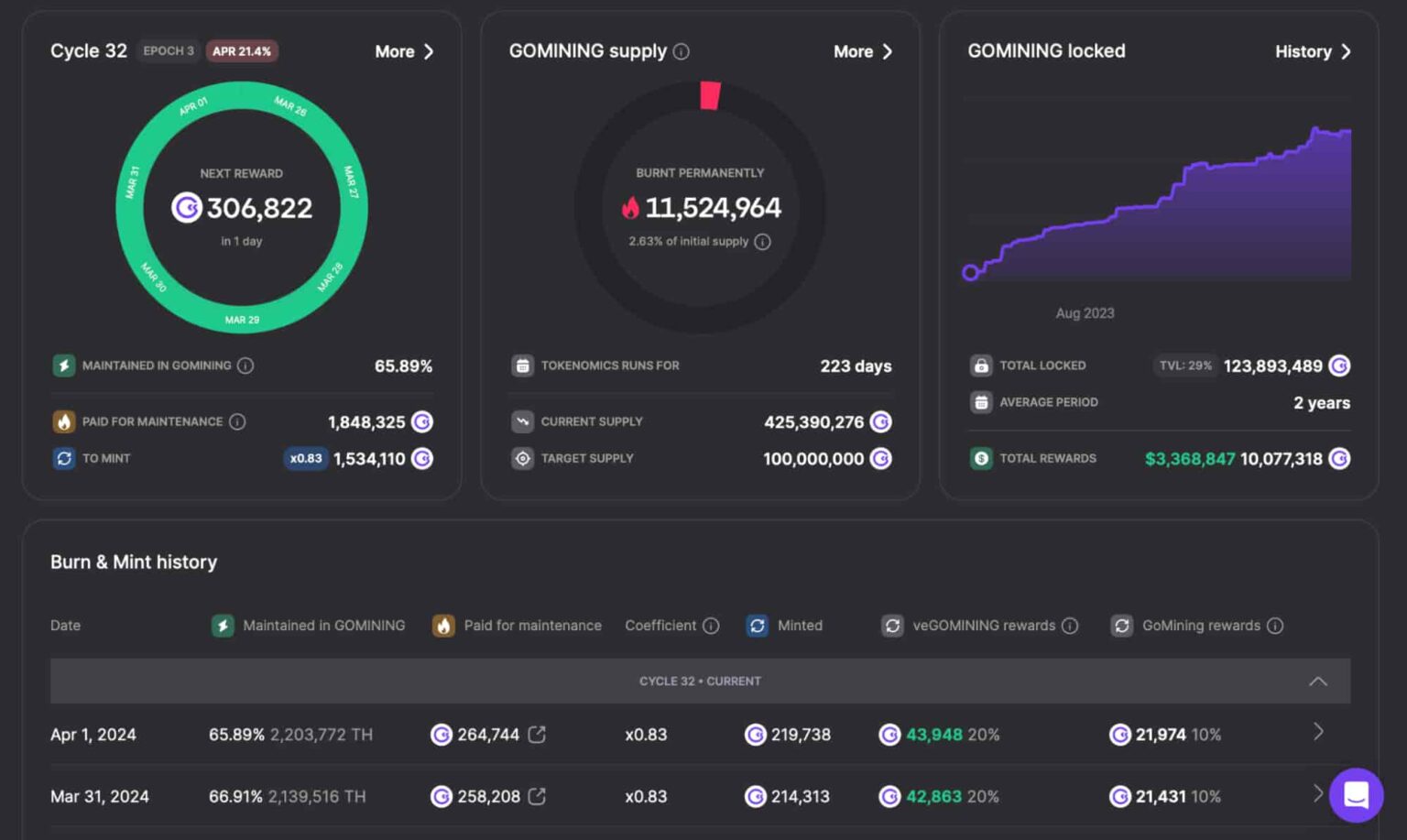Select the target icon beside Target Supply

click(522, 458)
